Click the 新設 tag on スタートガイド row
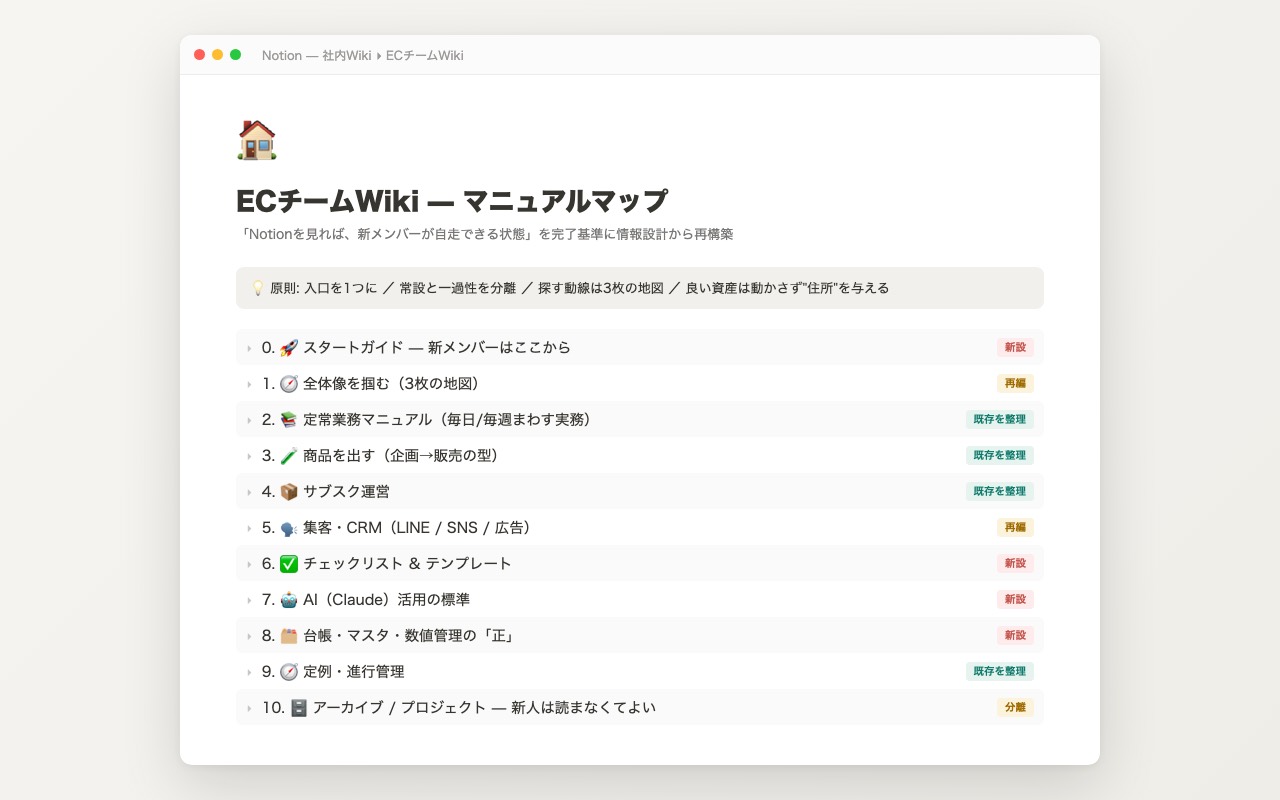 pyautogui.click(x=1015, y=348)
